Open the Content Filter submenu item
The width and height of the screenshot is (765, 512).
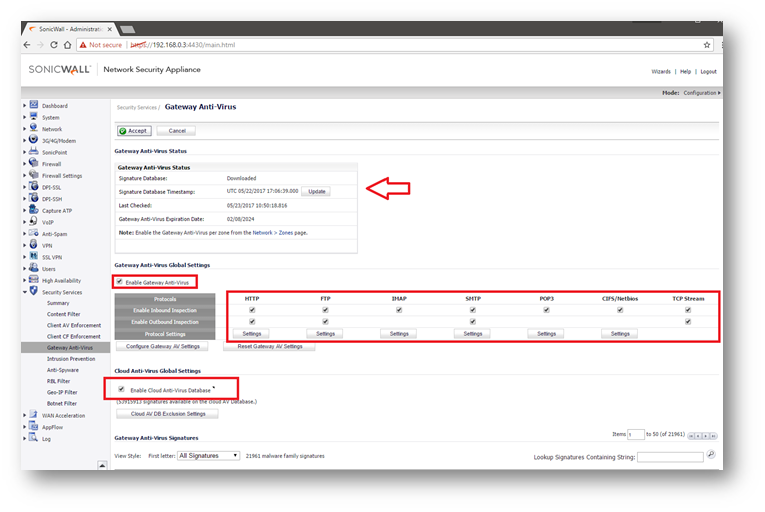[63, 314]
